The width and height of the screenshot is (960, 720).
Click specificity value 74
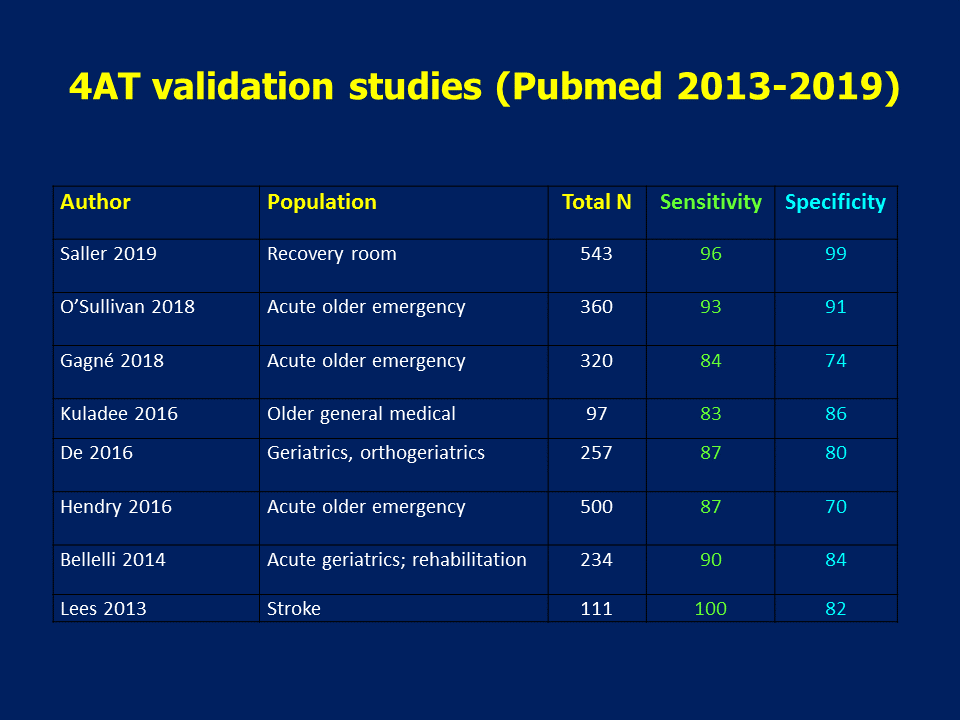(836, 361)
